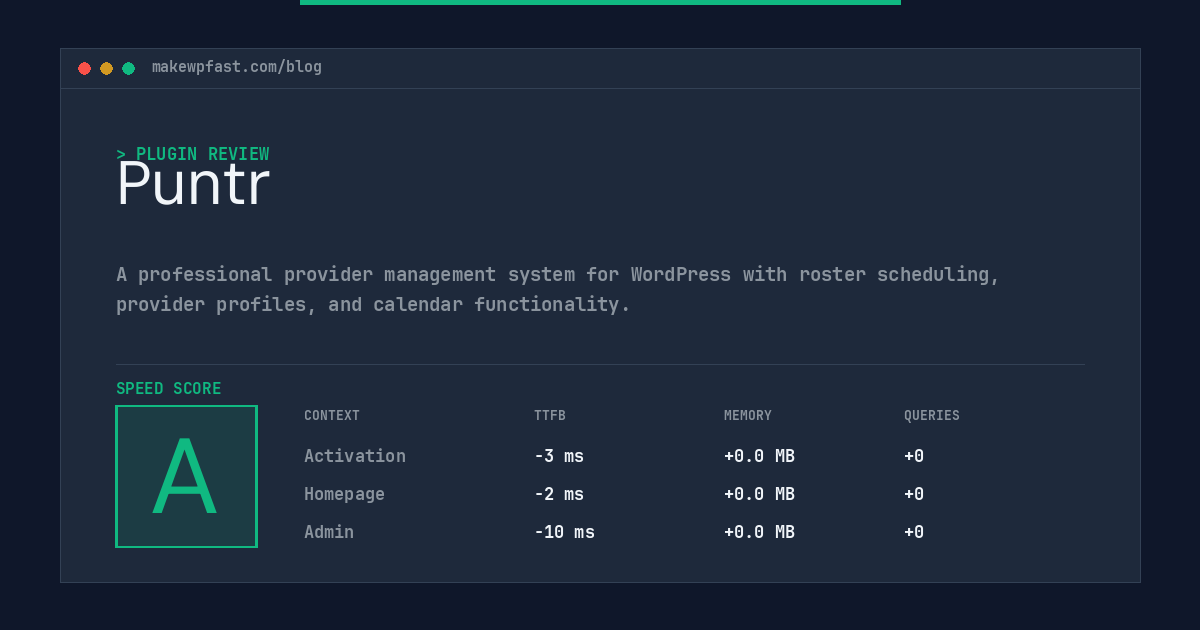The height and width of the screenshot is (630, 1200).
Task: Click the Activation memory value +0.0 MB
Action: click(x=759, y=456)
